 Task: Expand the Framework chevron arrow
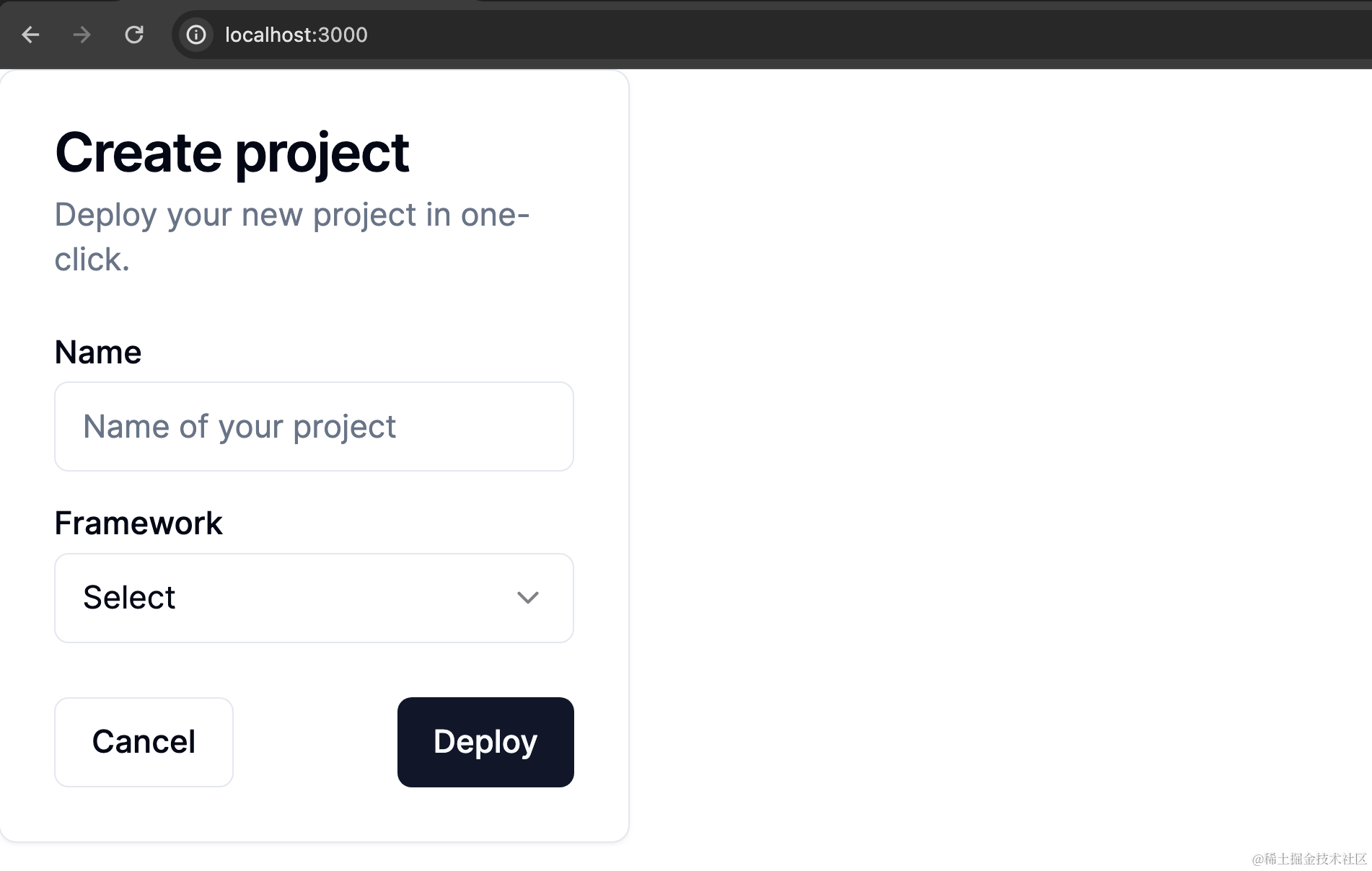[528, 598]
